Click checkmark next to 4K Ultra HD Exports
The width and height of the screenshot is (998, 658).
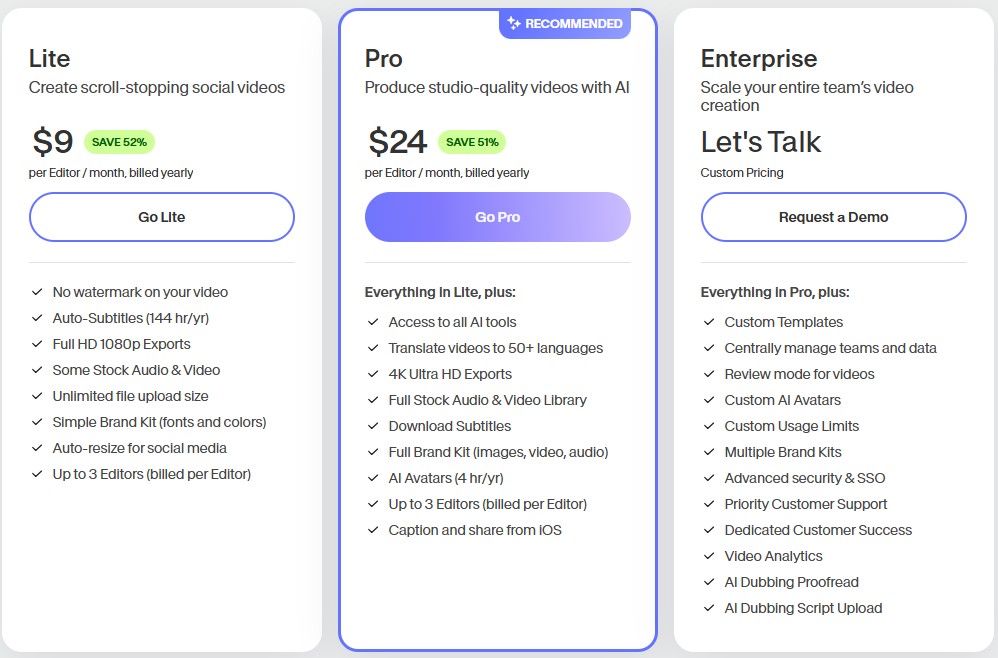click(x=373, y=374)
